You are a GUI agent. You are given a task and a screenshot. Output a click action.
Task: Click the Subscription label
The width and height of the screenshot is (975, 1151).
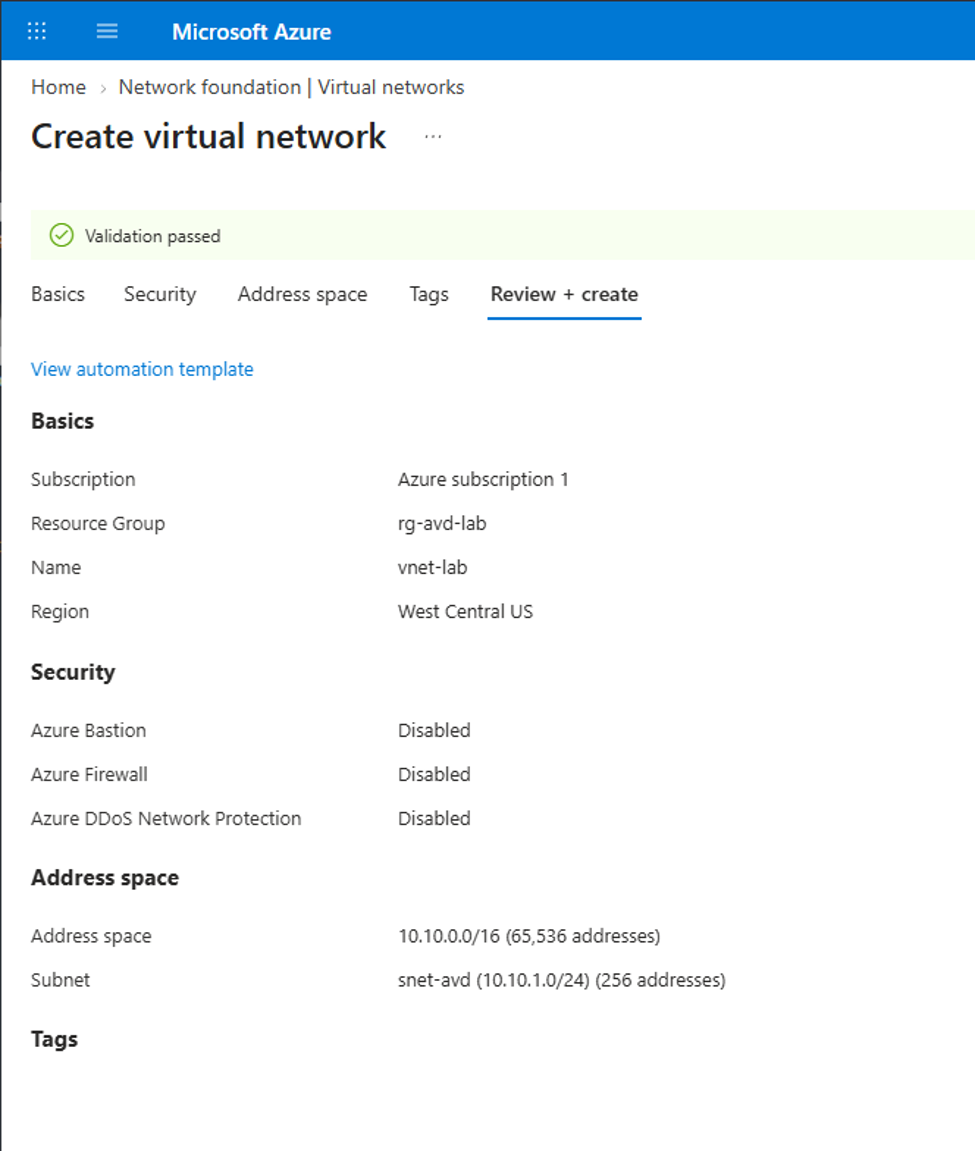click(83, 479)
